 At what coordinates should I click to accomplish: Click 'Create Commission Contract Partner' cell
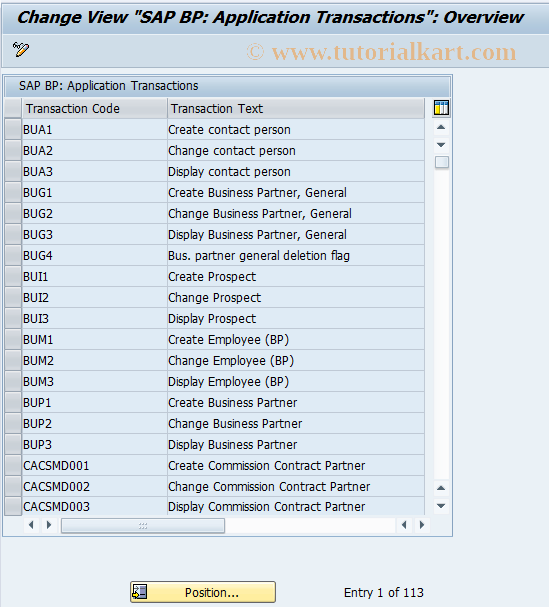pyautogui.click(x=296, y=465)
